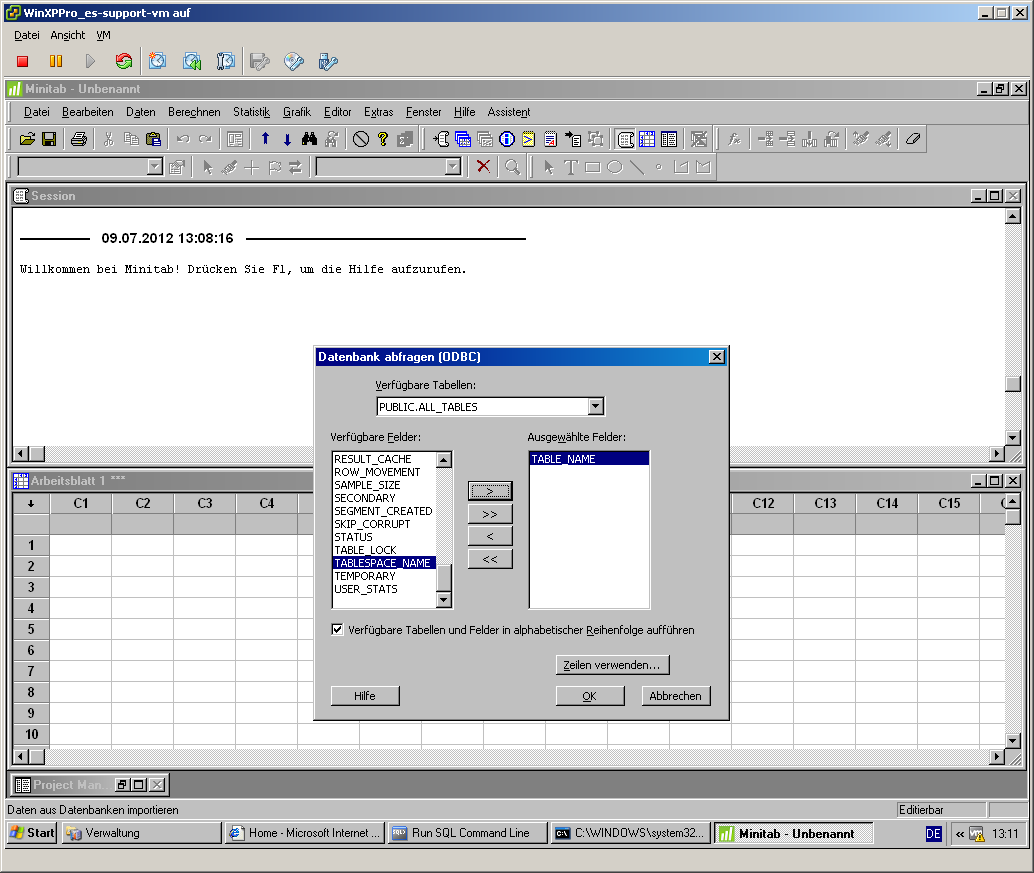This screenshot has width=1034, height=873.
Task: Open Minitab's Datei menu
Action: coord(36,112)
